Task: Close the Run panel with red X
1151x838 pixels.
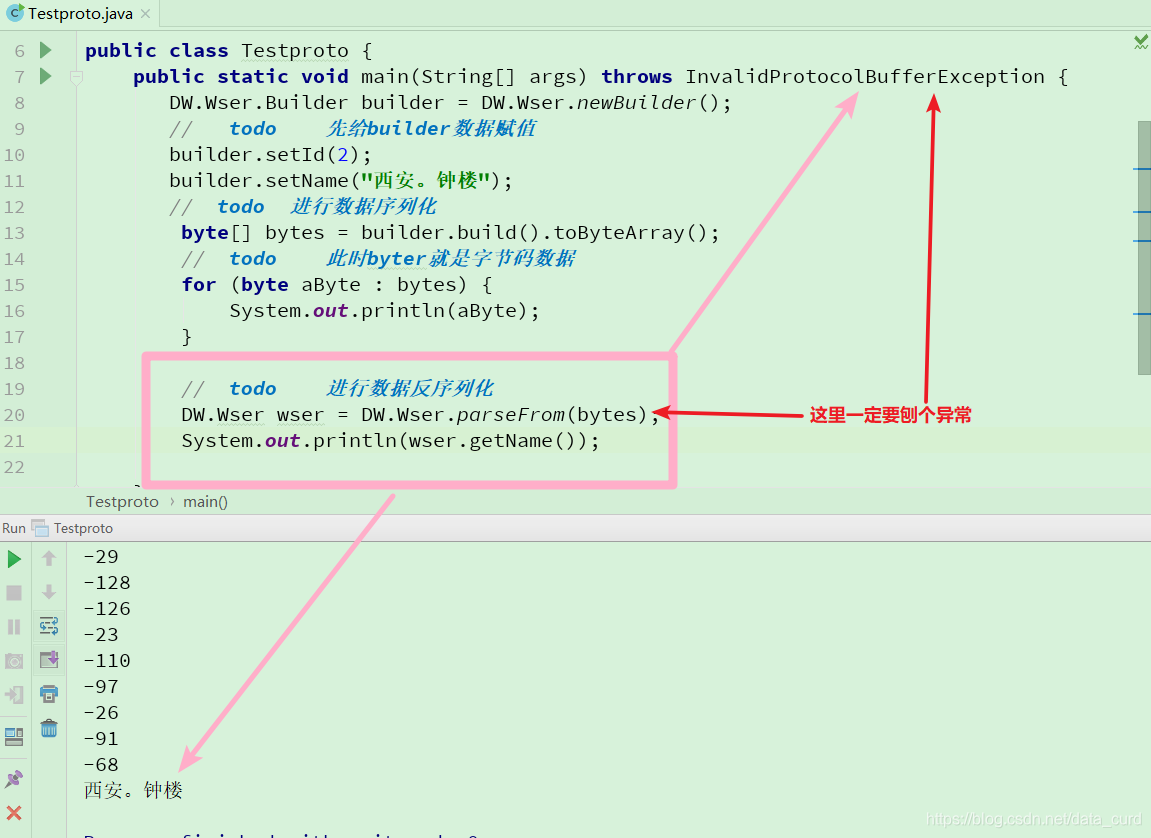Action: (14, 813)
